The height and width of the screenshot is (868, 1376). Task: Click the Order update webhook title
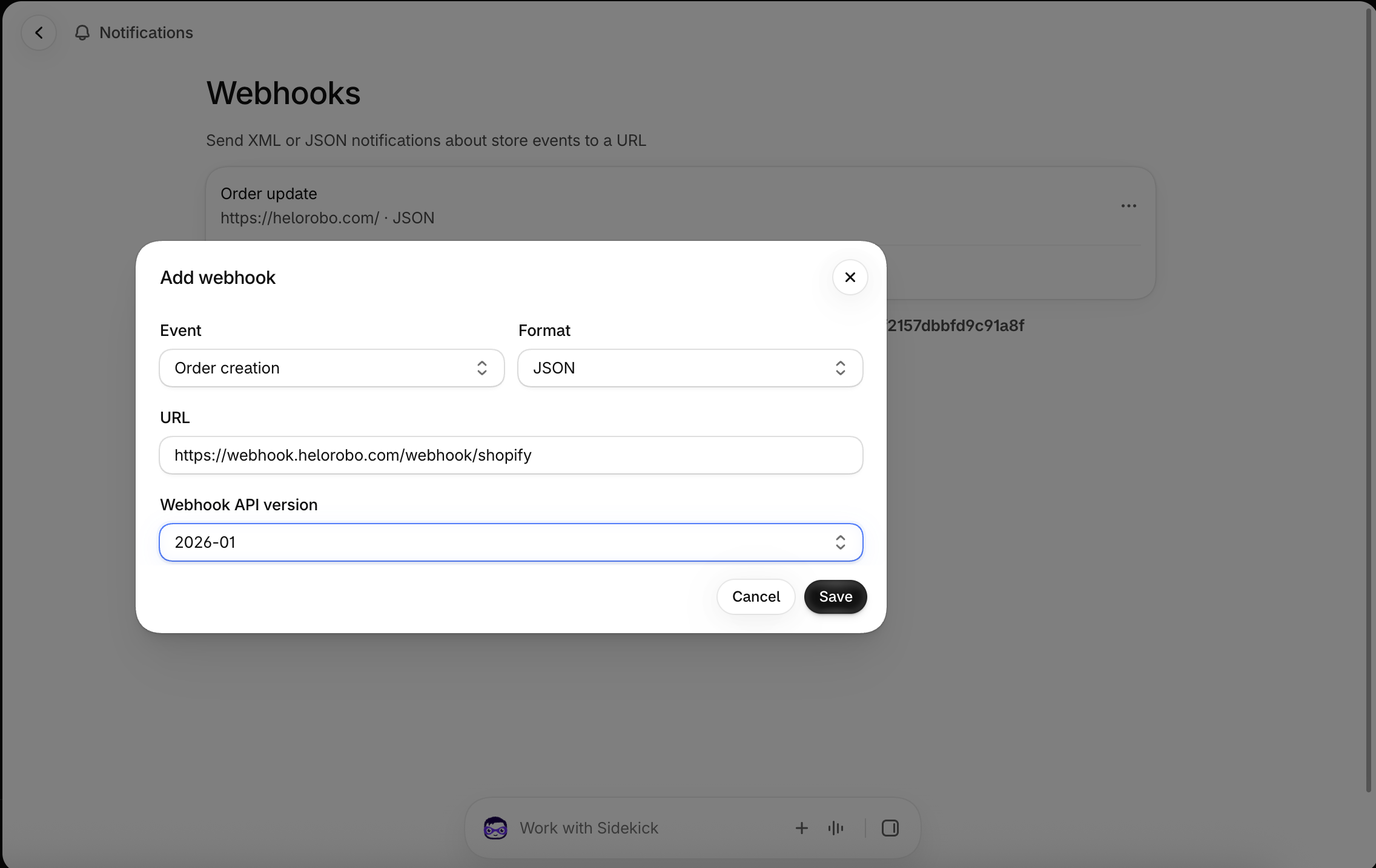click(x=269, y=194)
